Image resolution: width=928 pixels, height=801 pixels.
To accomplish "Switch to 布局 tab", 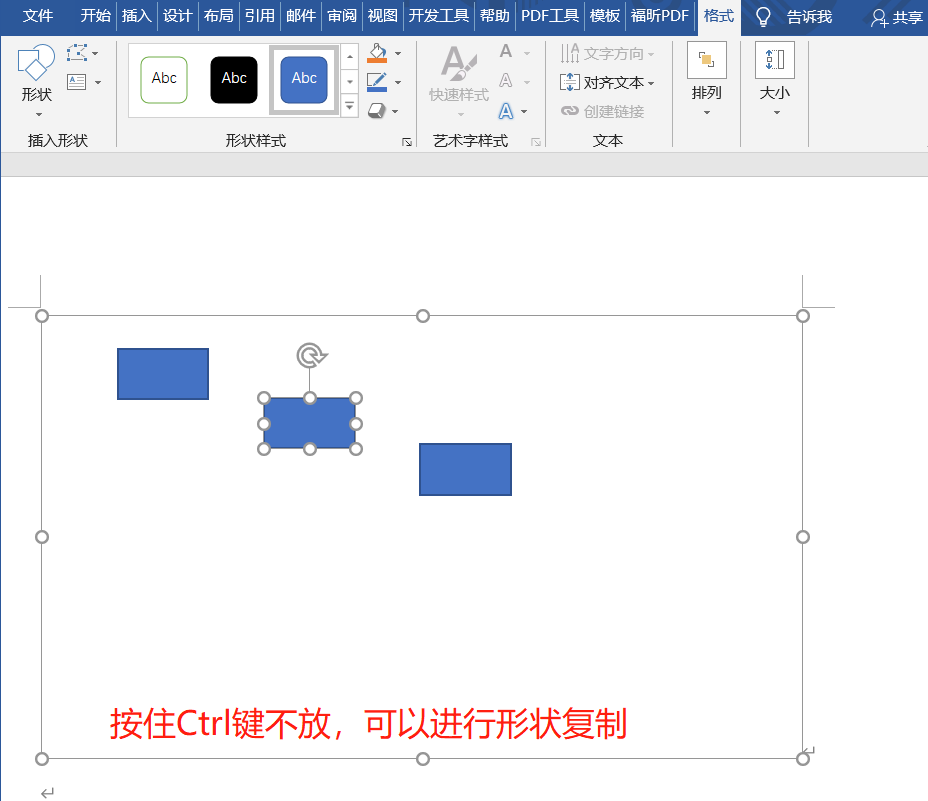I will 218,15.
